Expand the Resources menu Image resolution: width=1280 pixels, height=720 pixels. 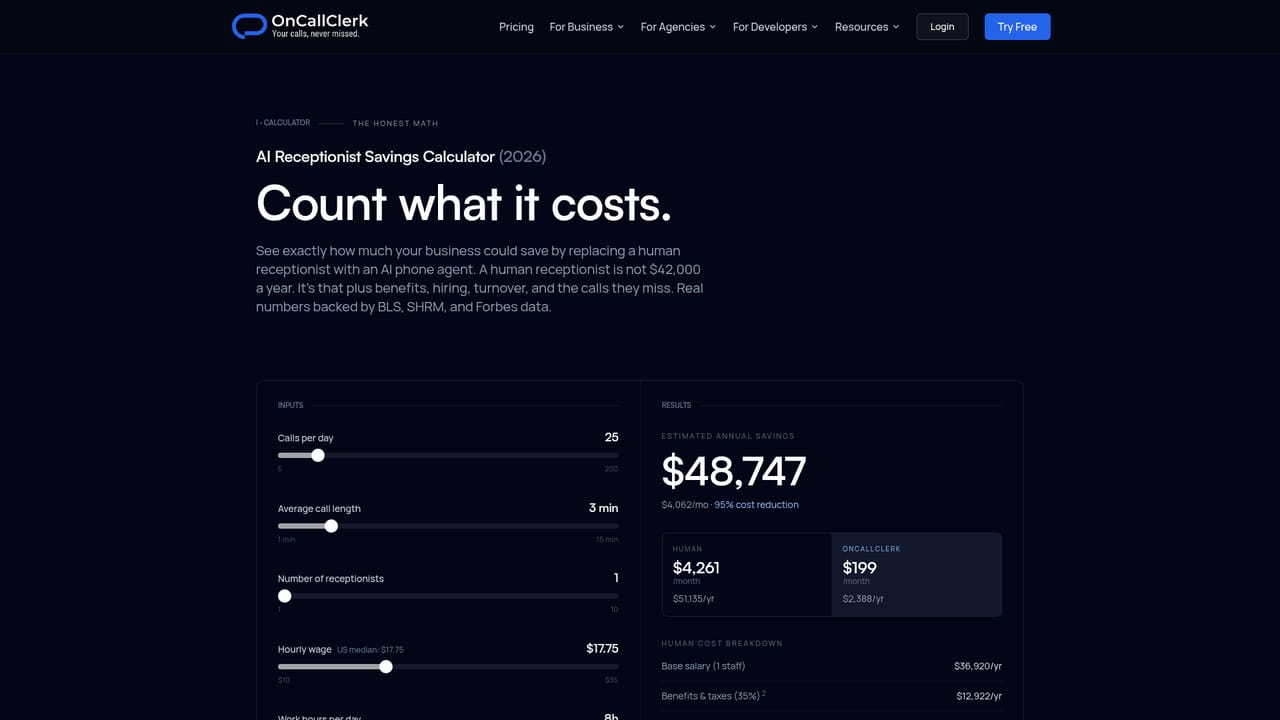pos(867,27)
